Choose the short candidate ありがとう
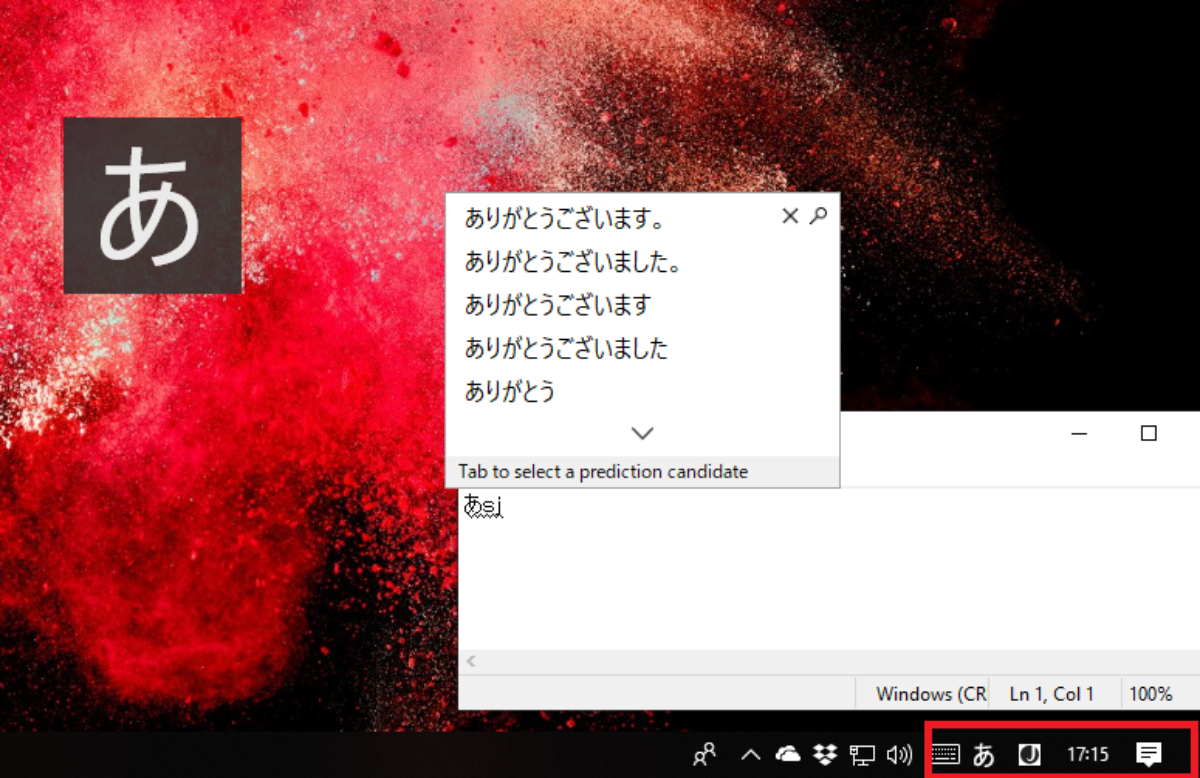This screenshot has height=778, width=1200. point(510,391)
